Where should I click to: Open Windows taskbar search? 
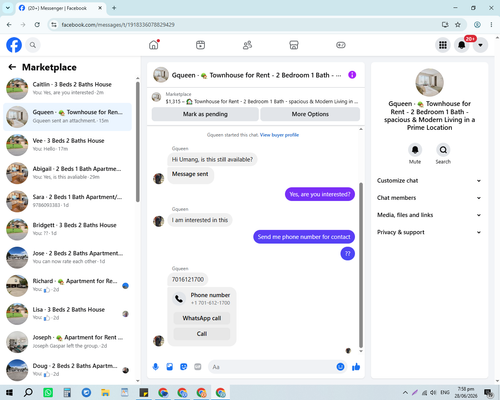(x=28, y=393)
